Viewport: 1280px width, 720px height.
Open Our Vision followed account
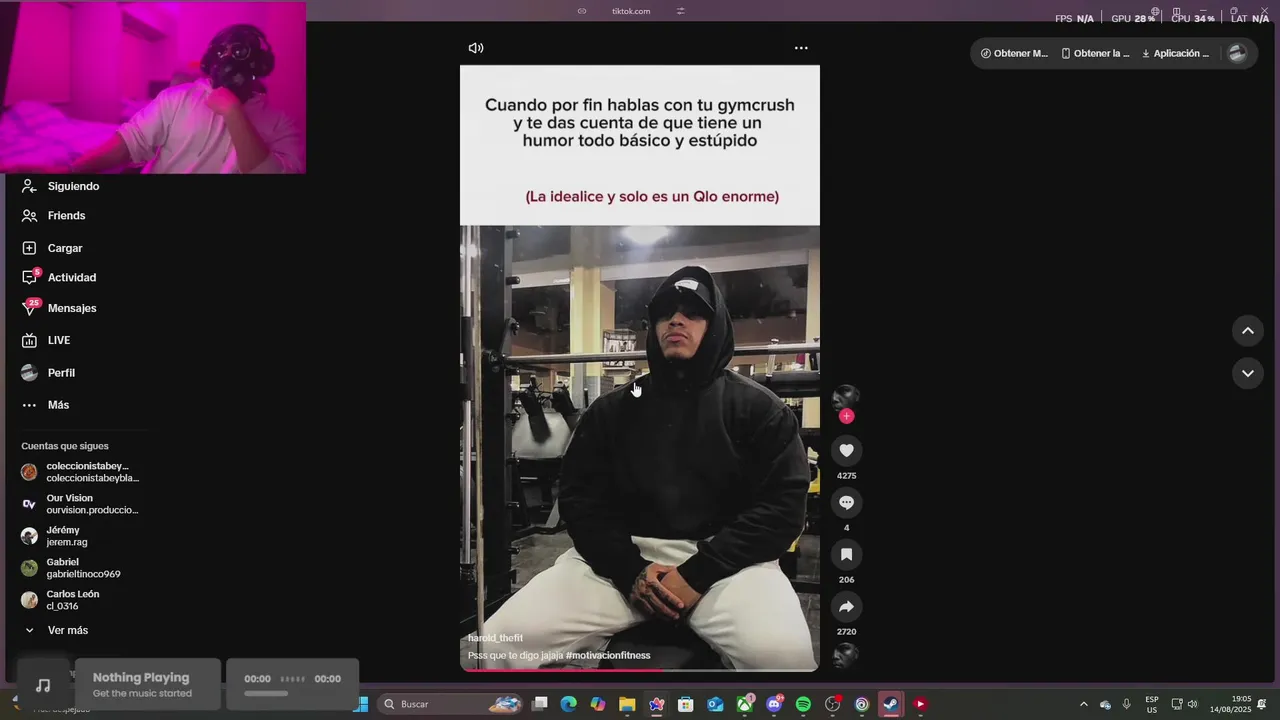[82, 504]
